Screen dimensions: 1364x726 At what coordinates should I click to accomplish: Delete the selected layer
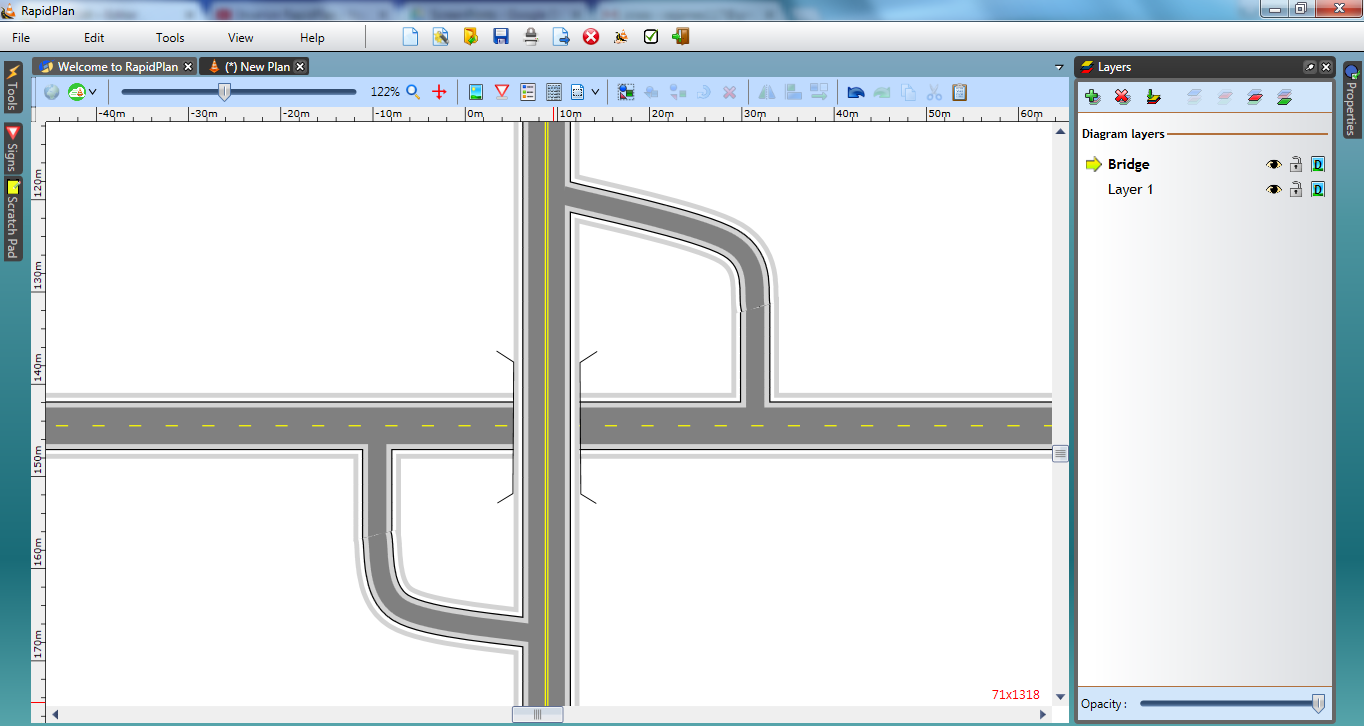tap(1122, 97)
